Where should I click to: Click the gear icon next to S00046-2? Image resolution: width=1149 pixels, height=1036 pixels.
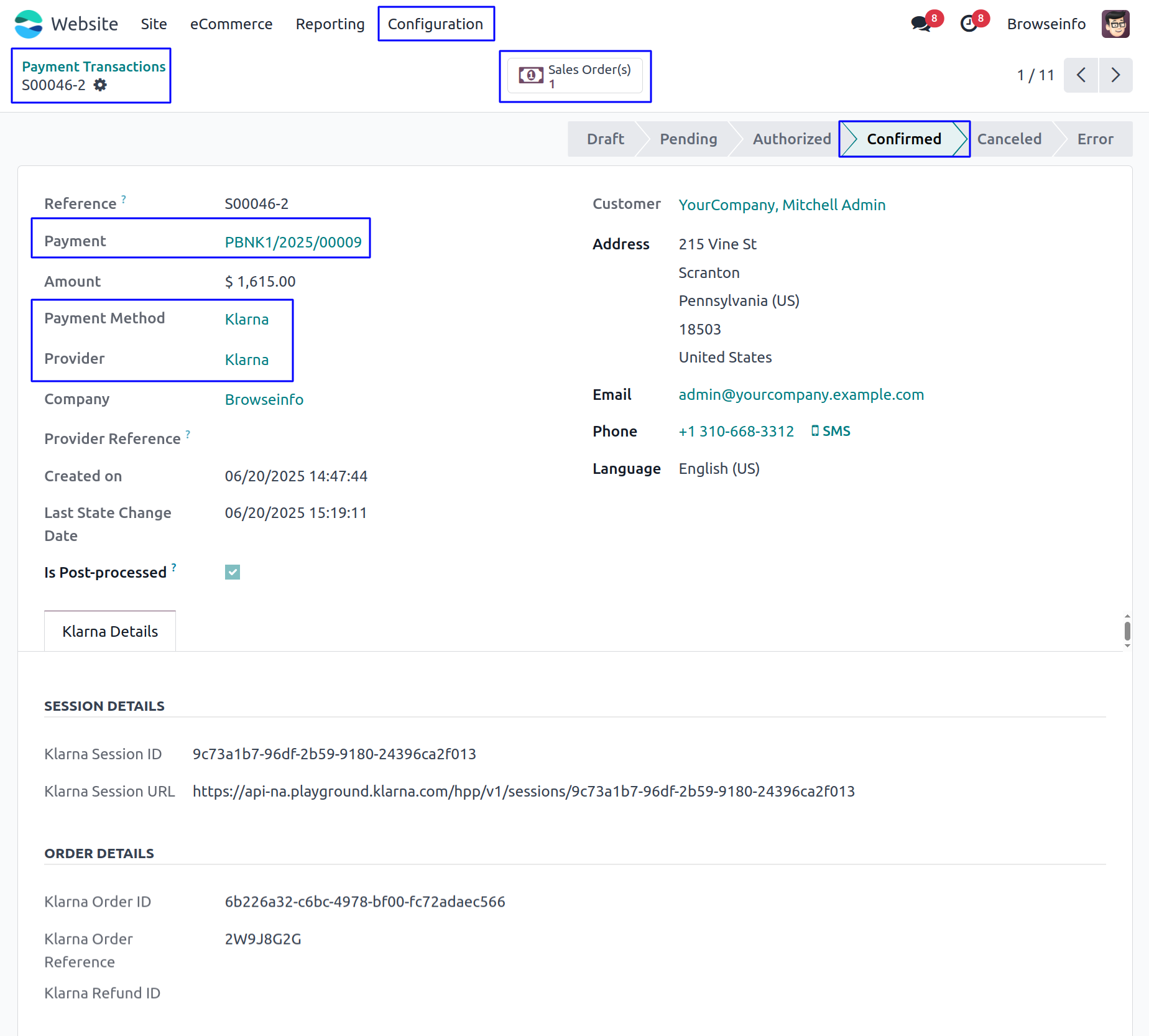pos(100,85)
